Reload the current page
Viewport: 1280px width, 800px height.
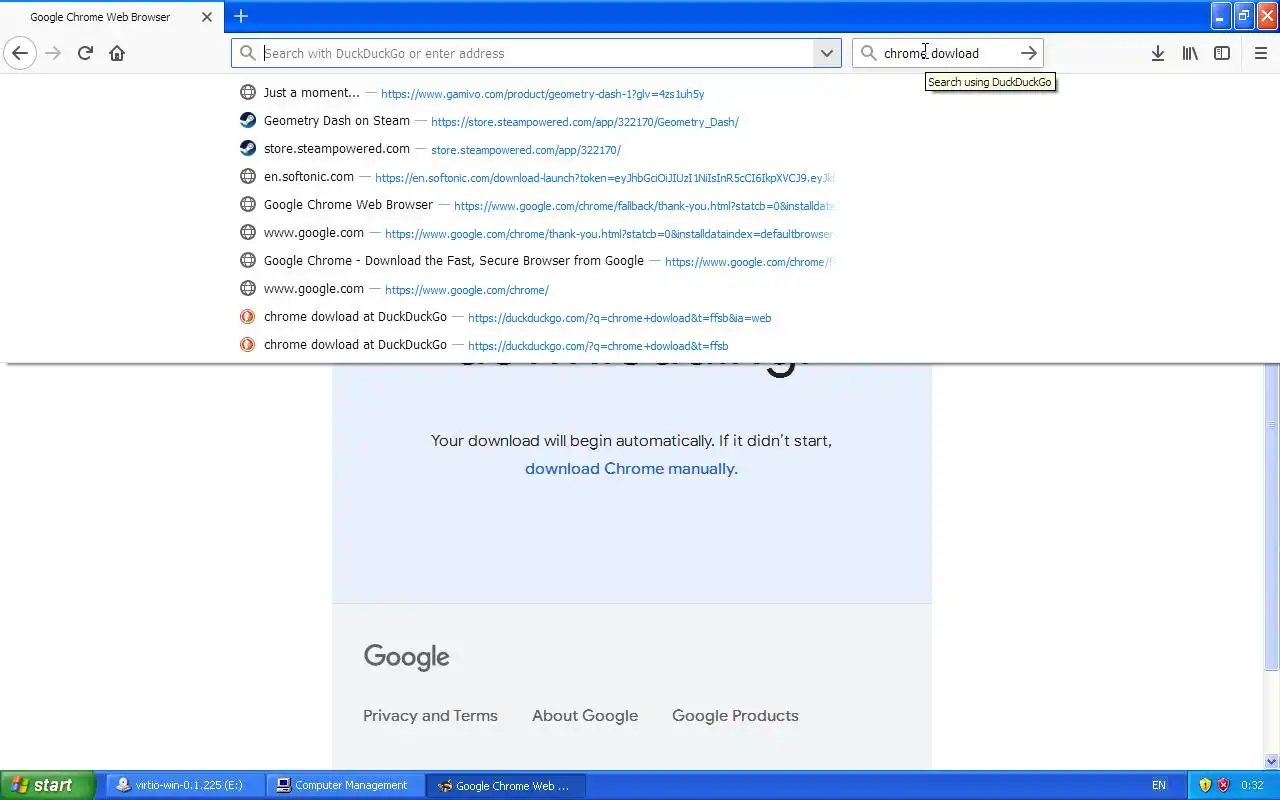pos(85,53)
